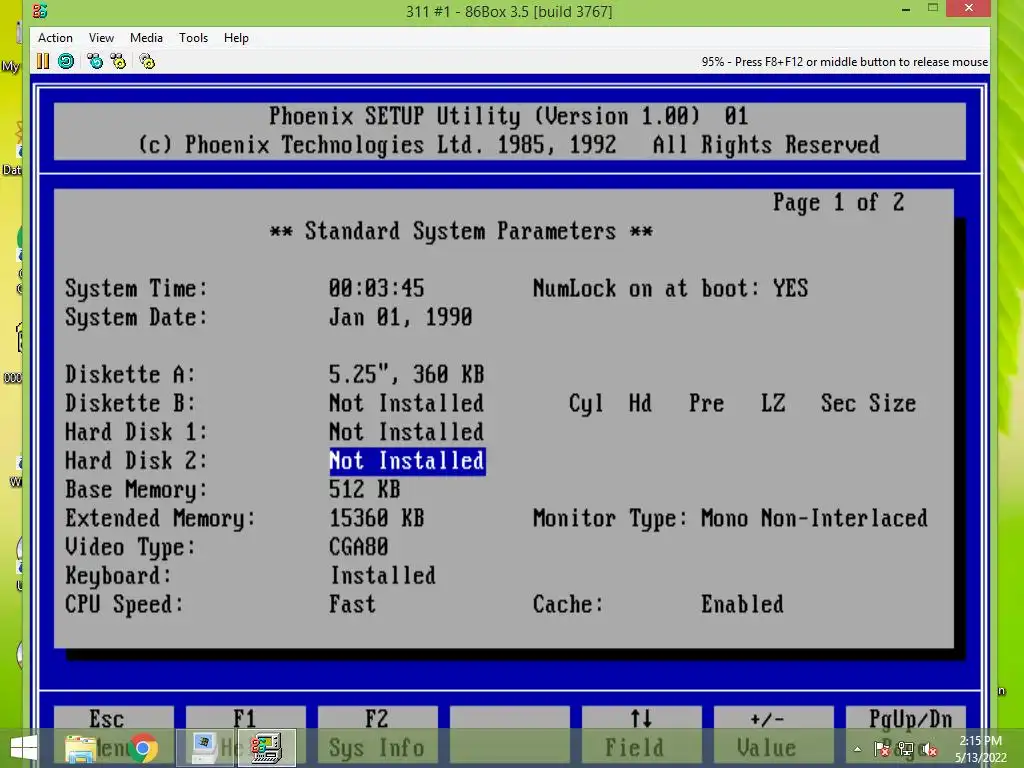1024x768 pixels.
Task: Open the Media menu
Action: [146, 38]
